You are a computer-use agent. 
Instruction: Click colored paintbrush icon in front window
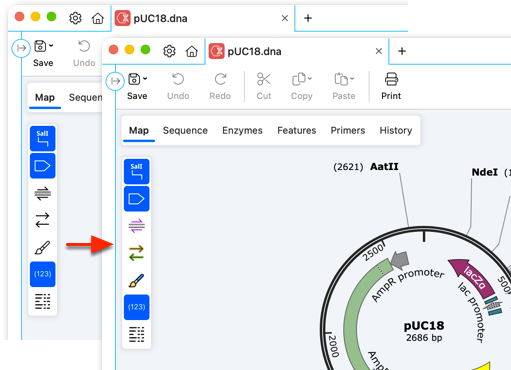(x=137, y=280)
